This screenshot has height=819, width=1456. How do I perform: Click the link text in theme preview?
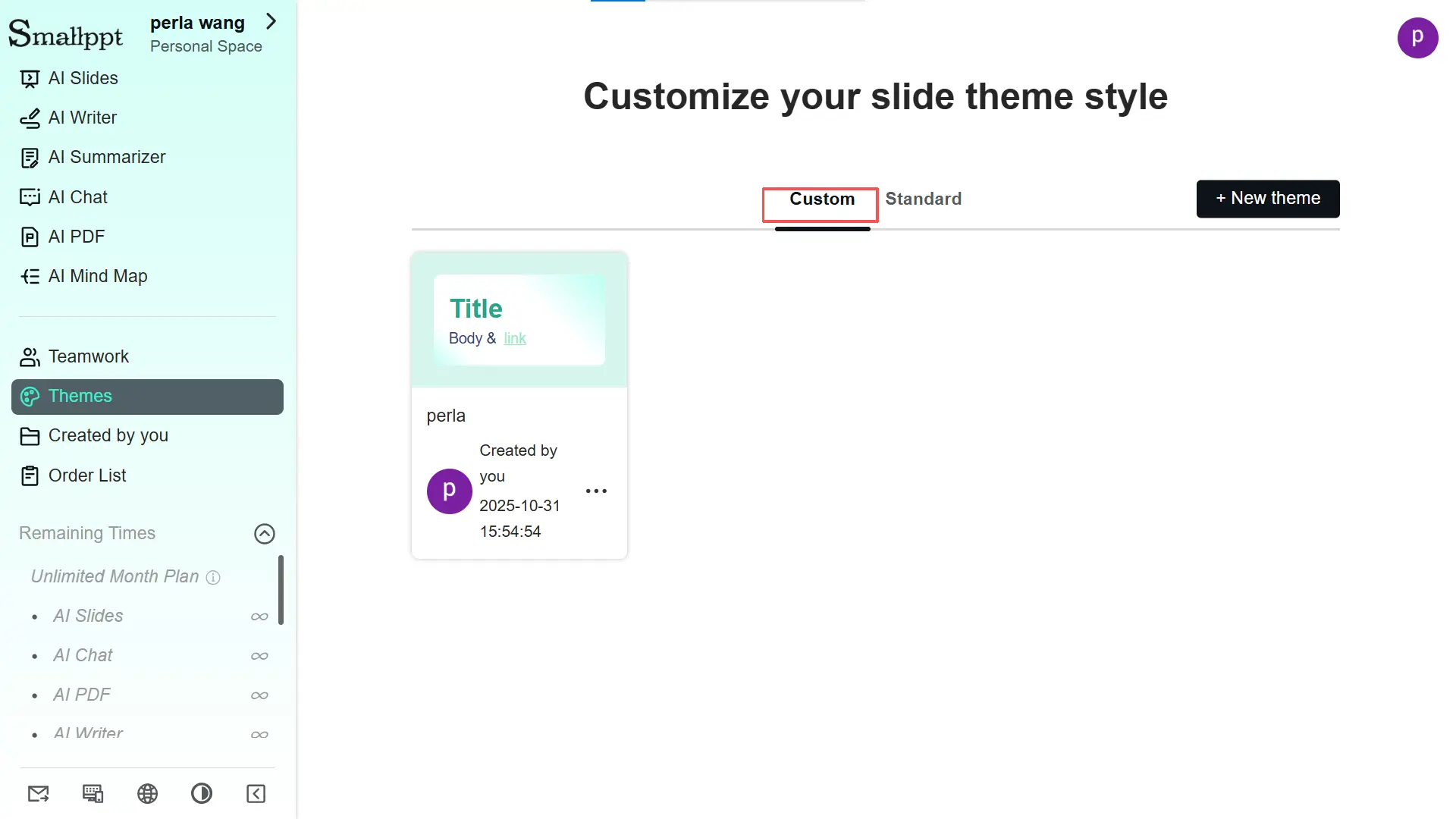(514, 338)
